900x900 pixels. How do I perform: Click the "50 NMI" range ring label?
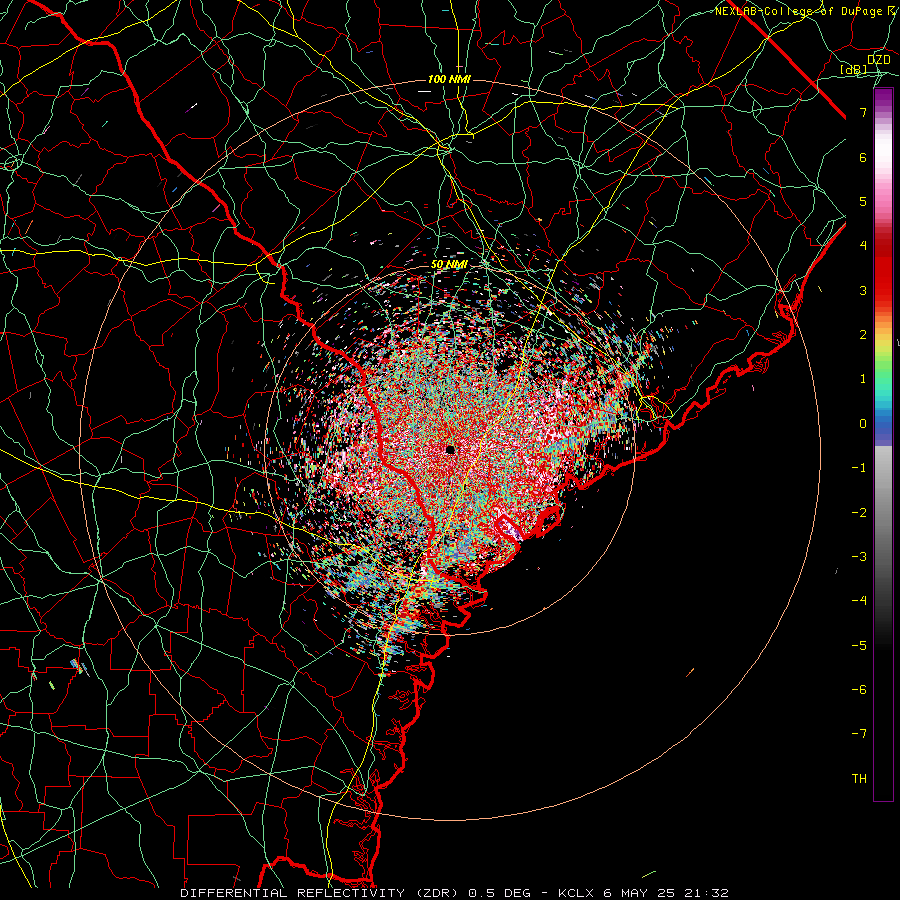tap(449, 265)
